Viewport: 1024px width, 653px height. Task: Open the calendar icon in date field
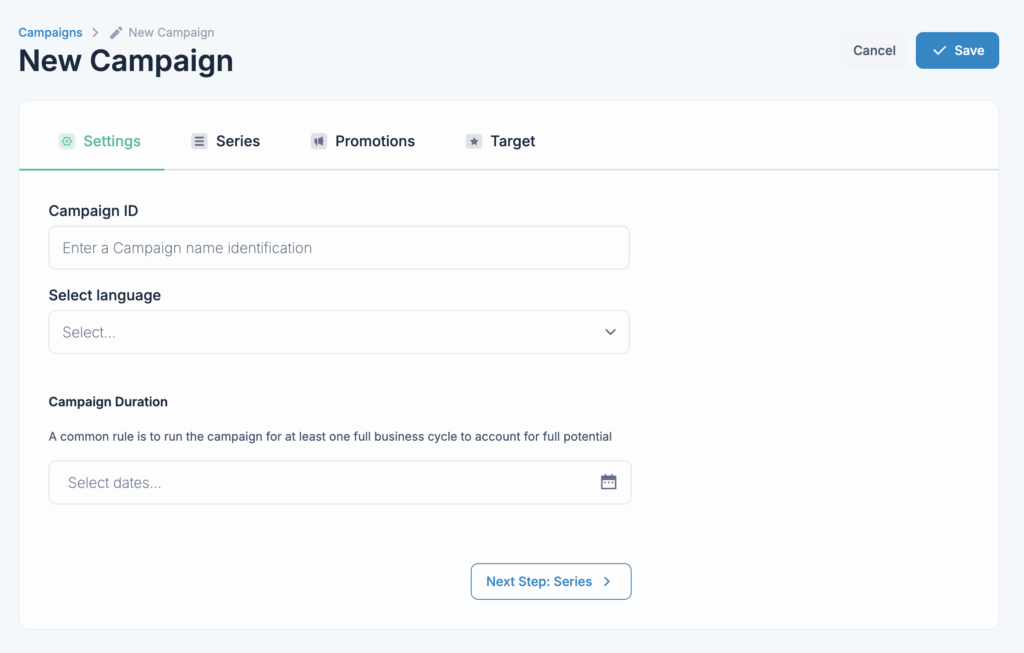pyautogui.click(x=608, y=482)
